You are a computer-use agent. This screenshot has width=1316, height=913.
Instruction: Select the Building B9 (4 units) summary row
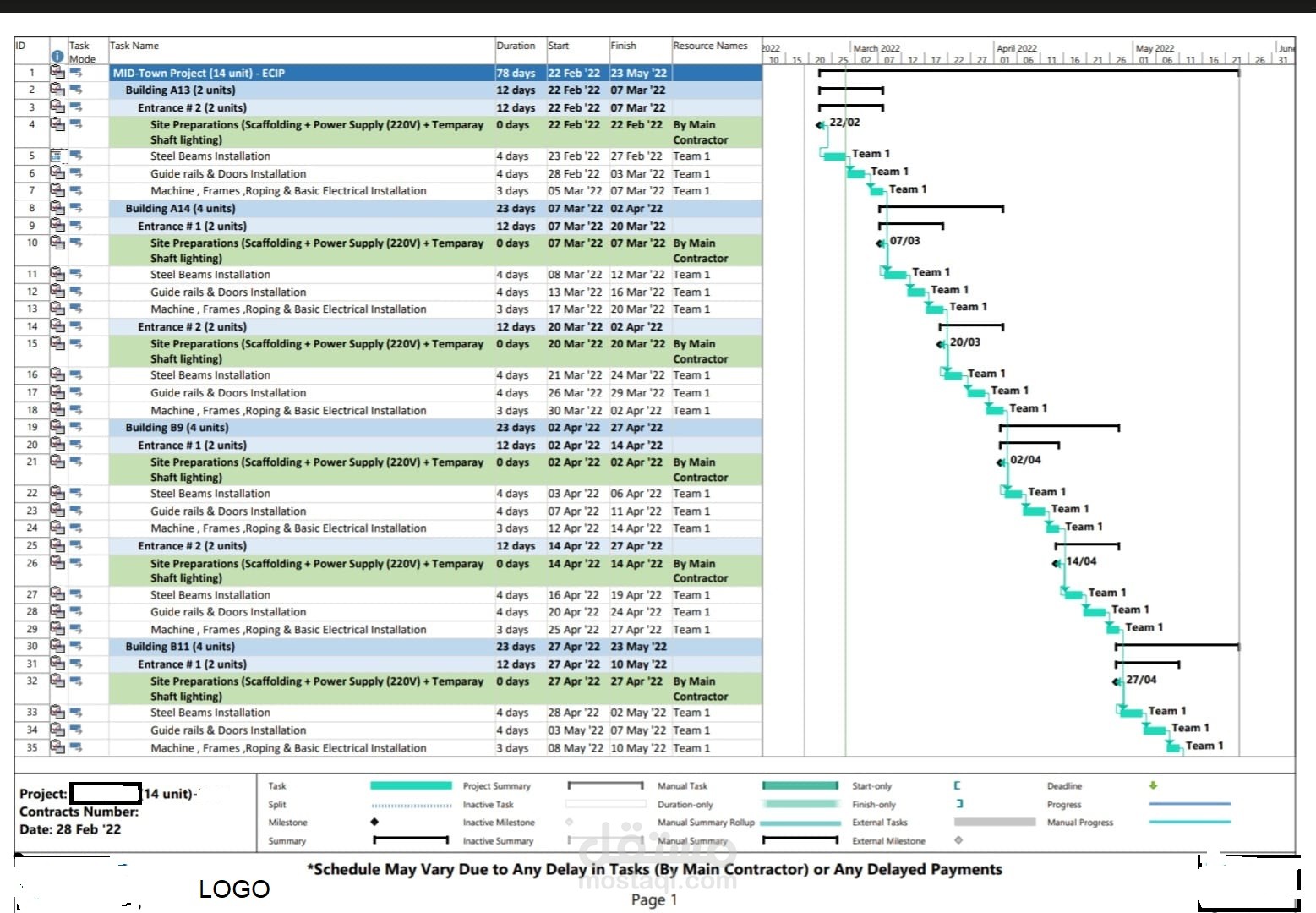[x=388, y=427]
